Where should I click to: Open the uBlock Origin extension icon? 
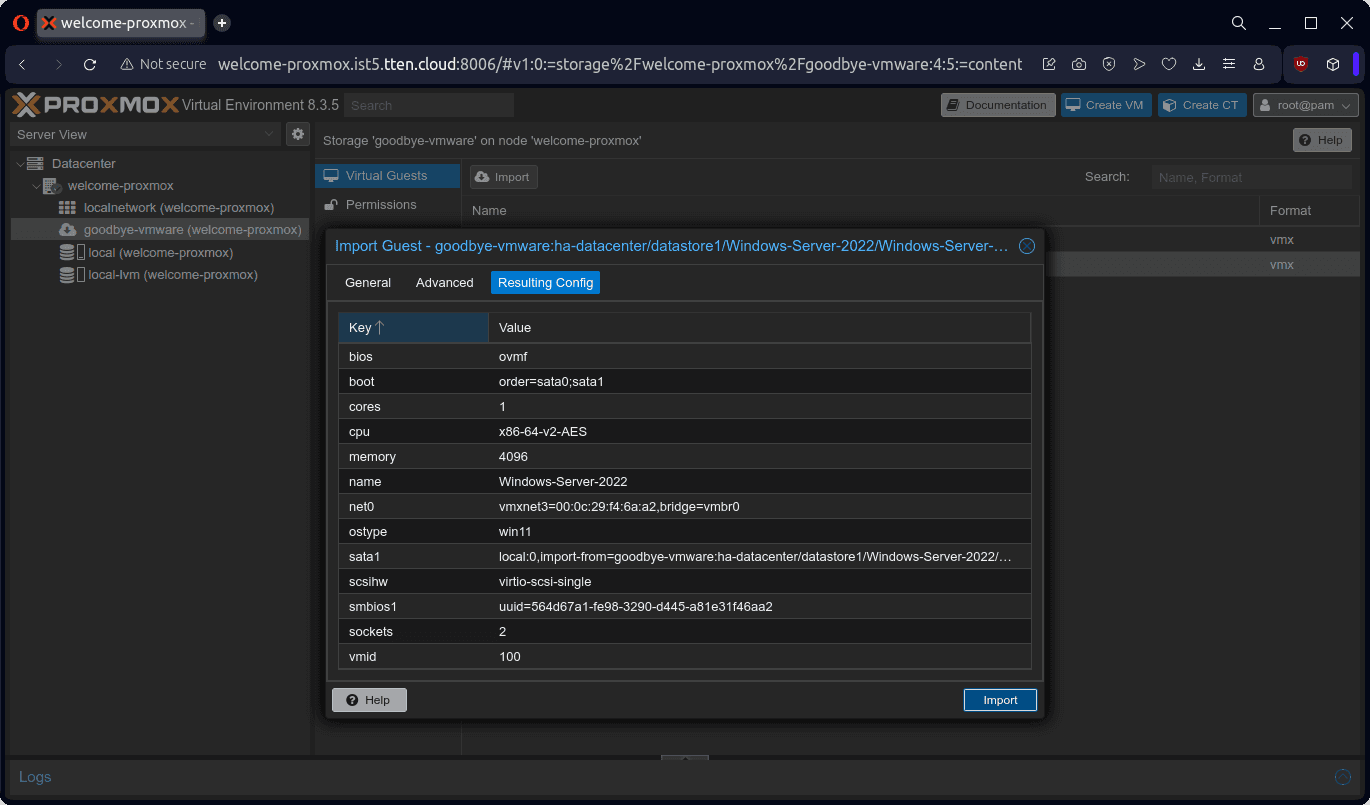tap(1301, 64)
